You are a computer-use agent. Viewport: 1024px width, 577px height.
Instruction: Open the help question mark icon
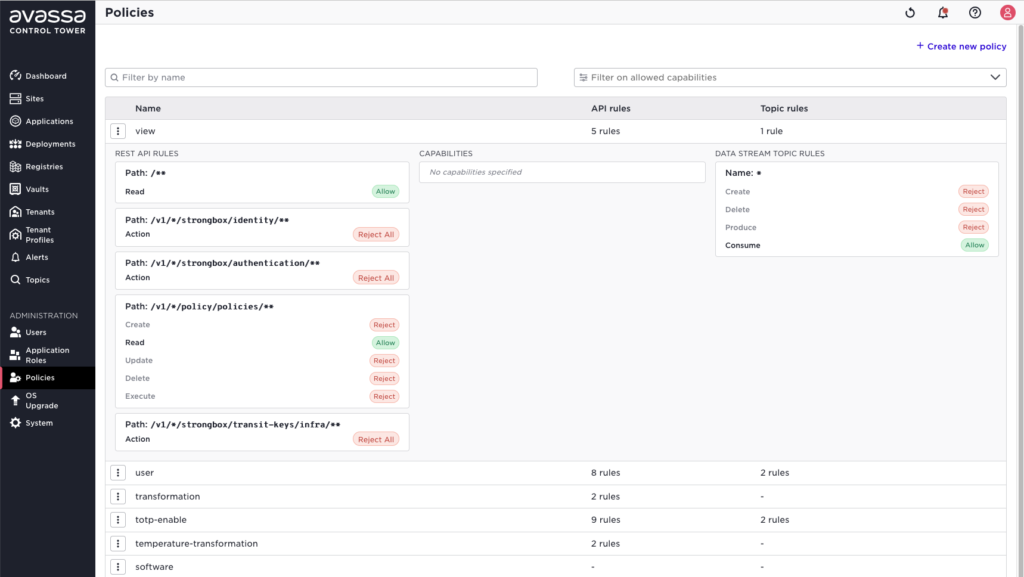pyautogui.click(x=974, y=13)
